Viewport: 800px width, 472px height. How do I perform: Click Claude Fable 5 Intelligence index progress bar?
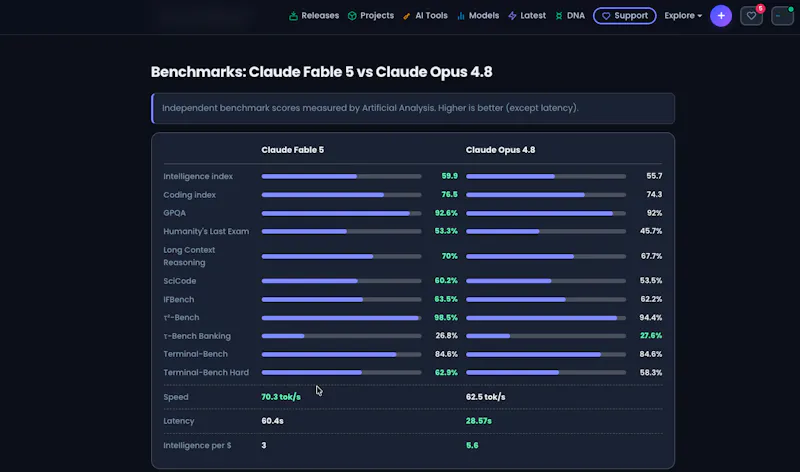pos(341,176)
